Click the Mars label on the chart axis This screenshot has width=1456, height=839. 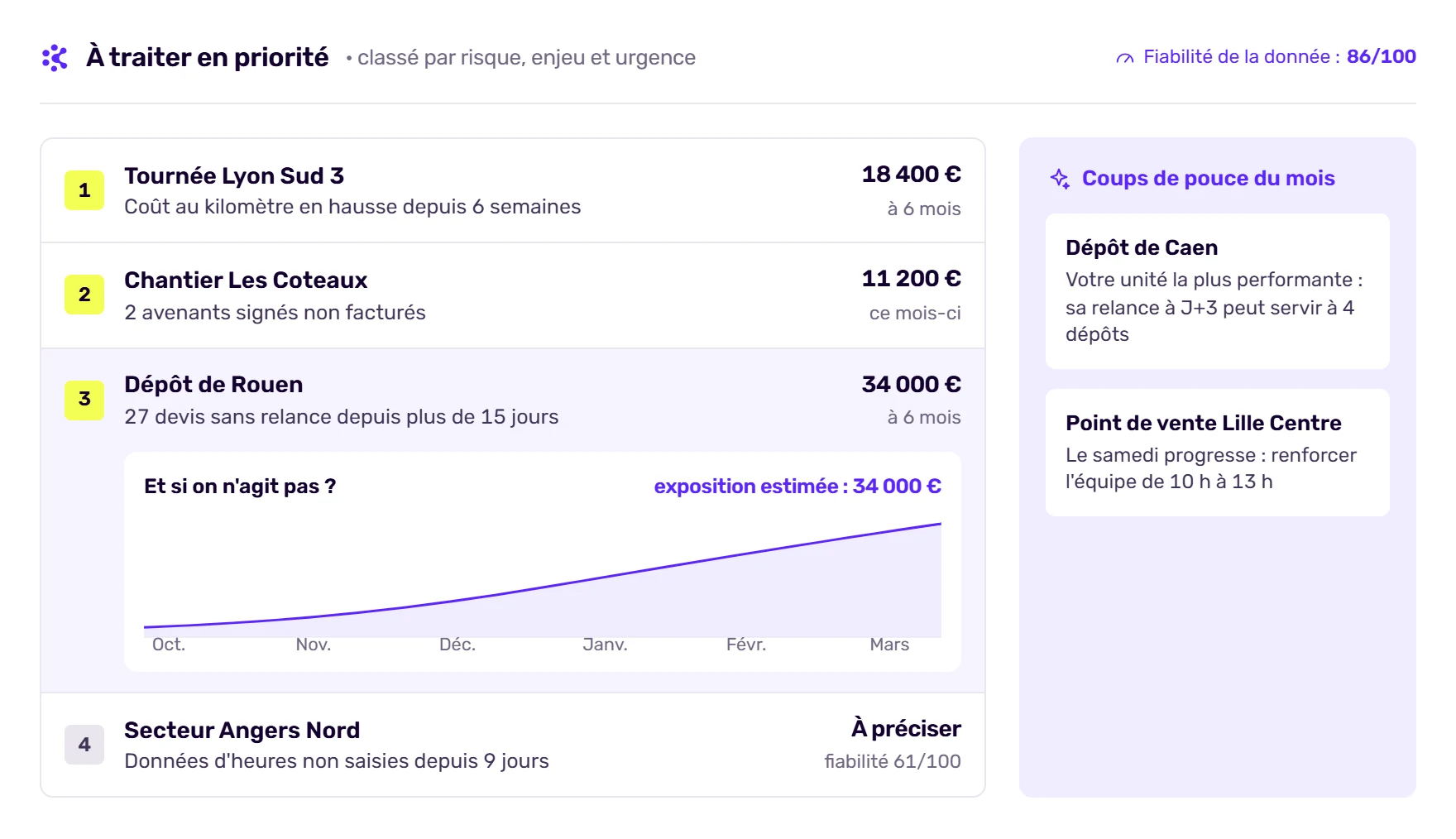pos(889,645)
